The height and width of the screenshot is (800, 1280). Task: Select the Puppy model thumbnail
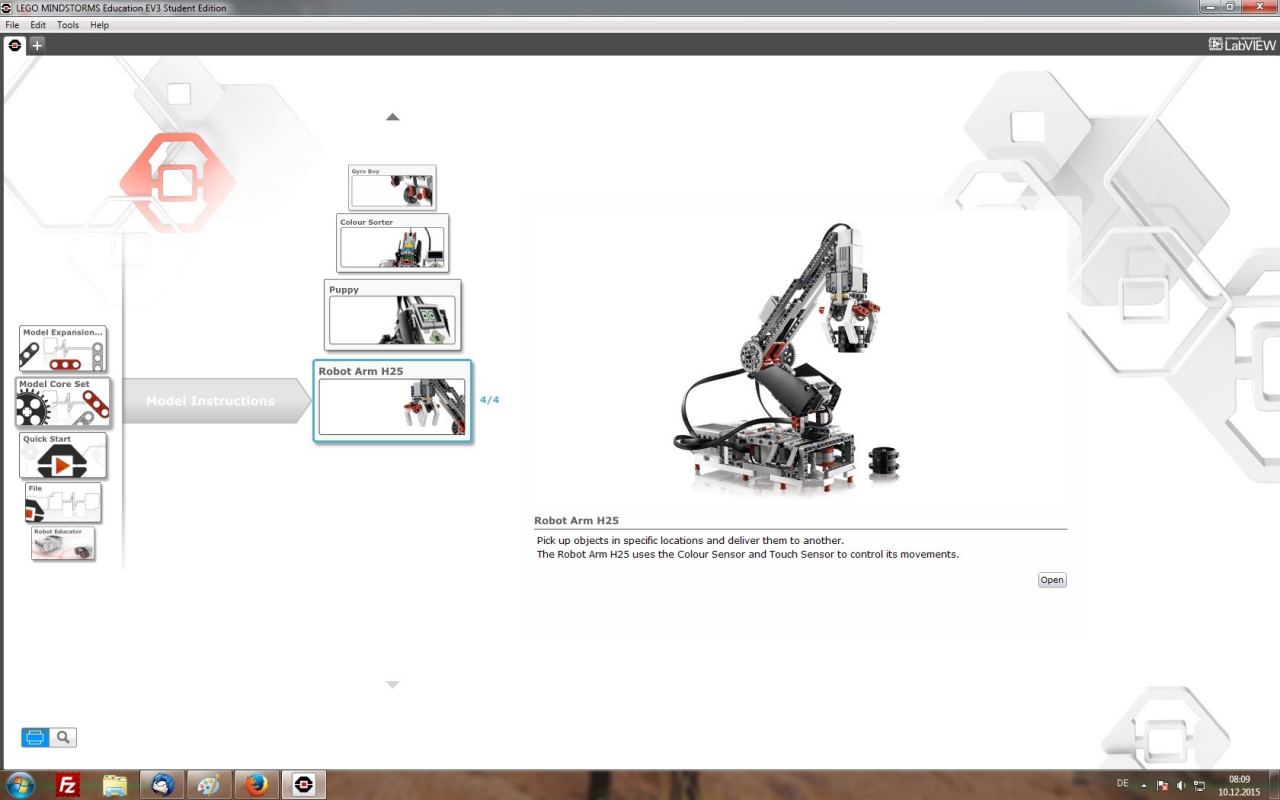pyautogui.click(x=392, y=315)
